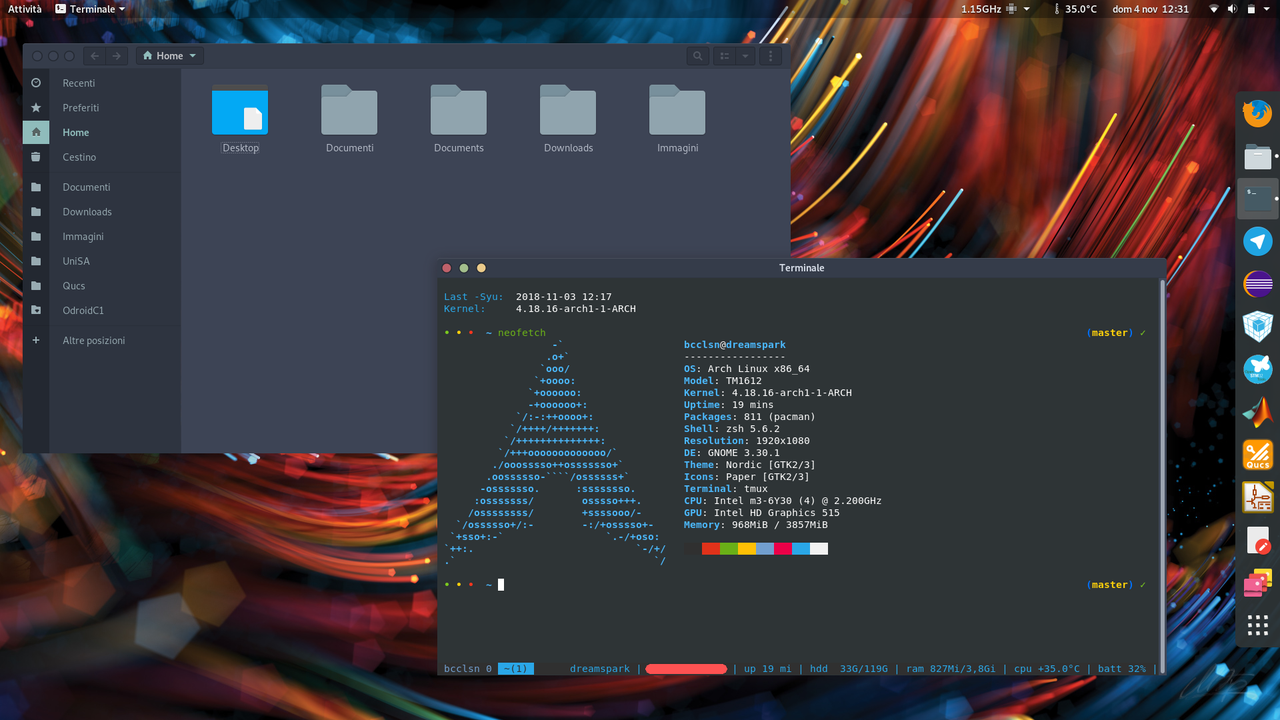Open the three-dot menu in Files
The image size is (1280, 720).
tap(772, 56)
